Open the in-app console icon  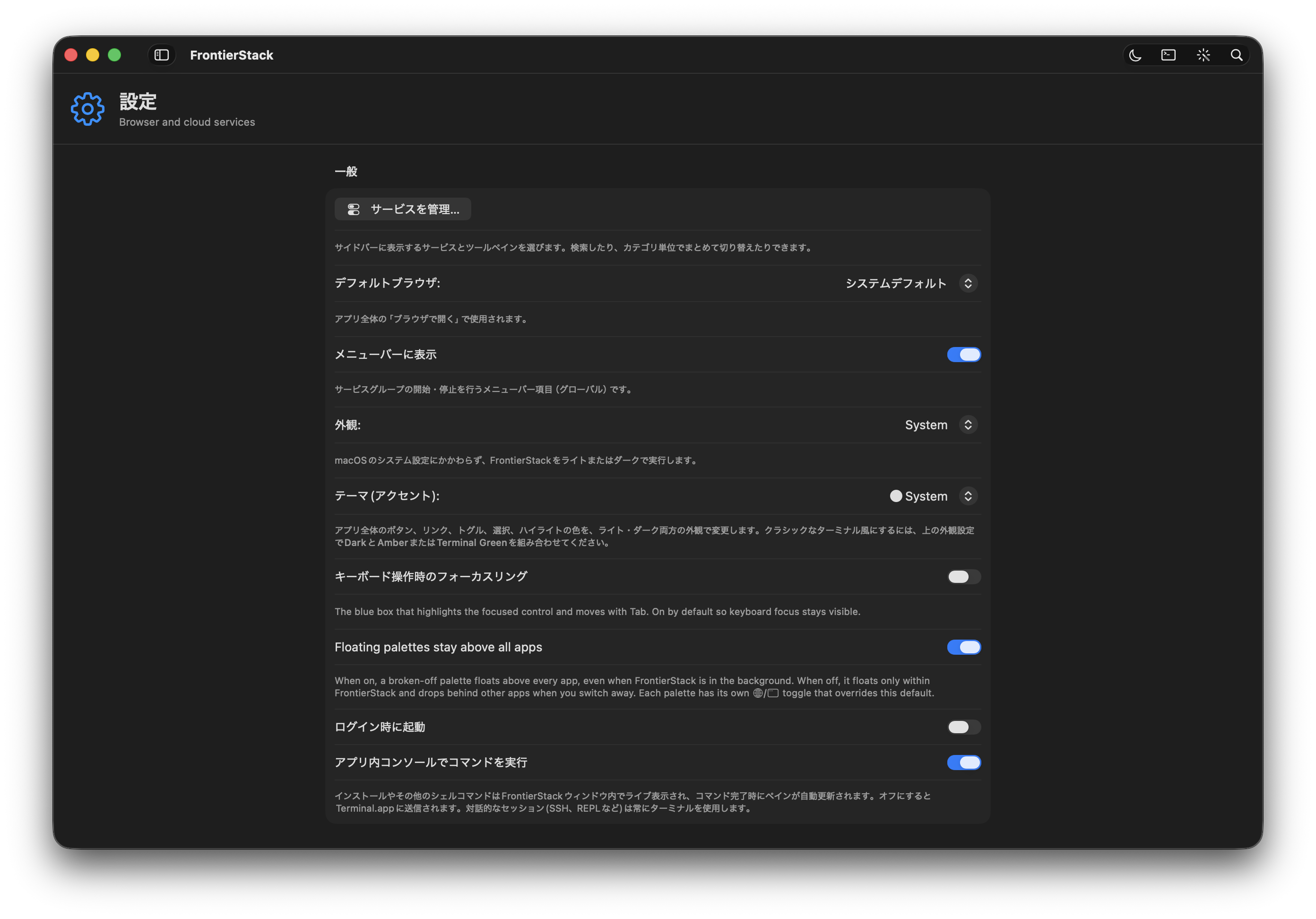coord(1169,55)
